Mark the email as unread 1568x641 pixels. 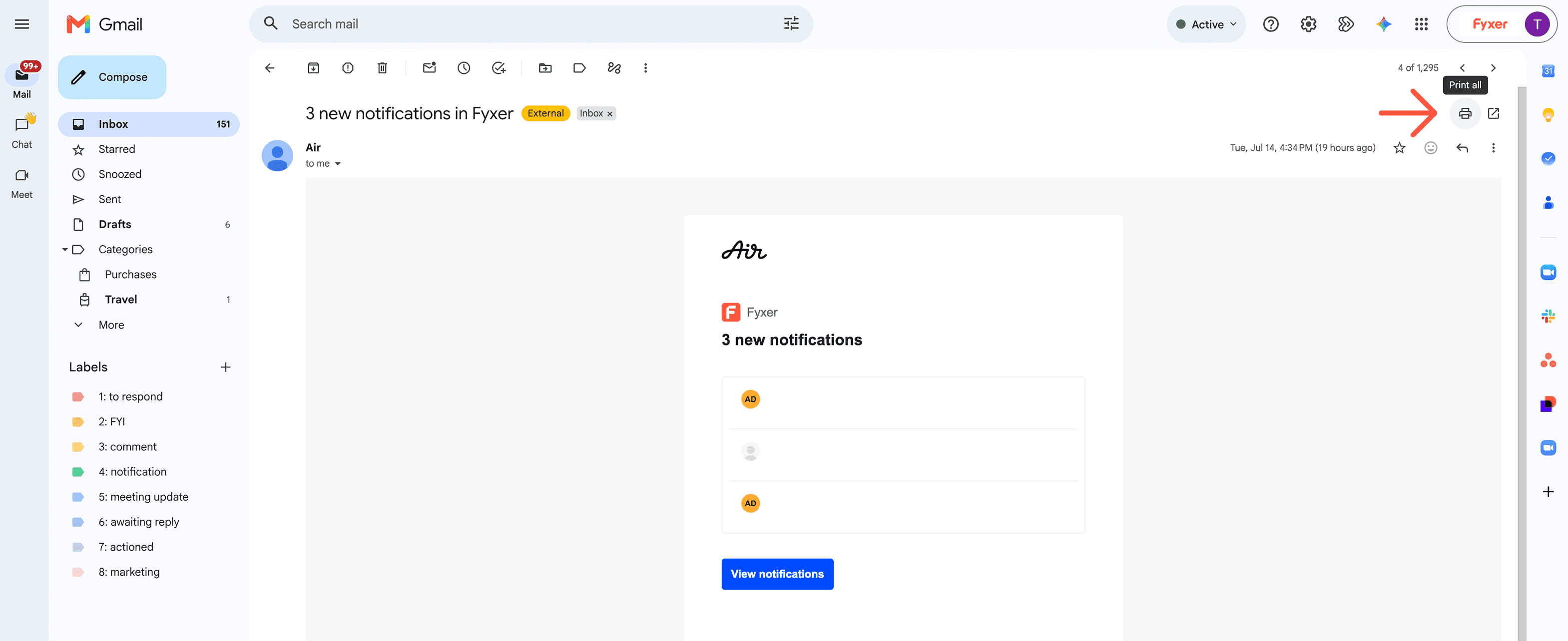pos(429,68)
